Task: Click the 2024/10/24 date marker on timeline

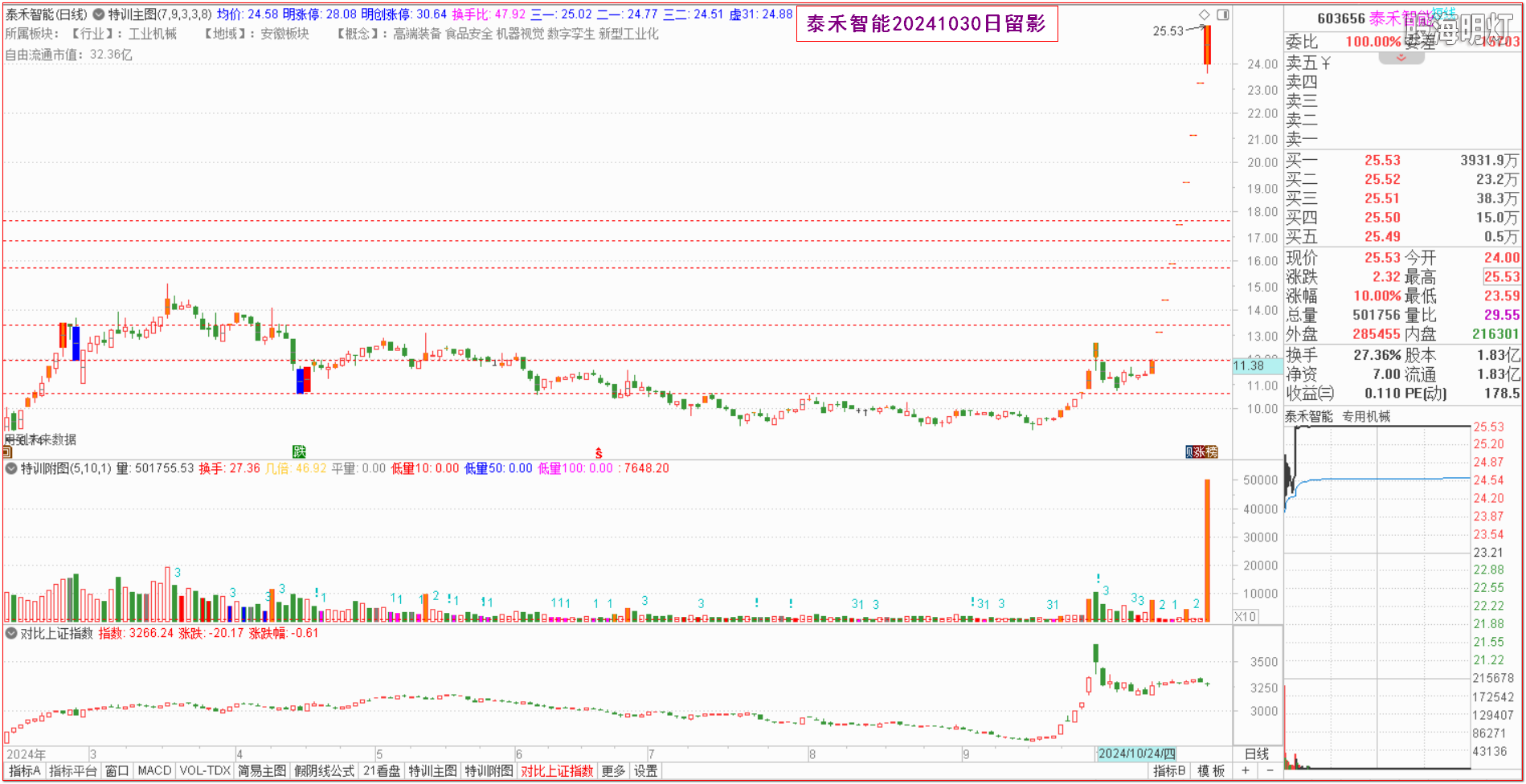Action: pyautogui.click(x=1136, y=753)
